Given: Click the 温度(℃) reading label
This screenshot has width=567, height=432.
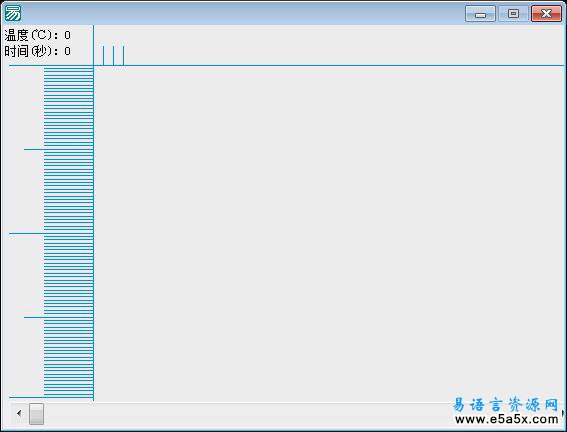Looking at the screenshot, I should pos(38,35).
